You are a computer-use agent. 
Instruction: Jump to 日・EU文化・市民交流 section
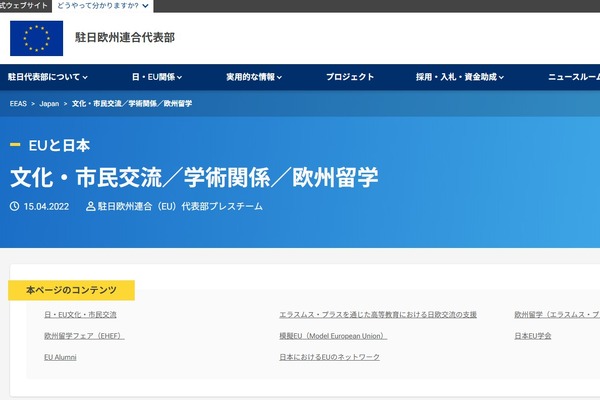pyautogui.click(x=80, y=315)
